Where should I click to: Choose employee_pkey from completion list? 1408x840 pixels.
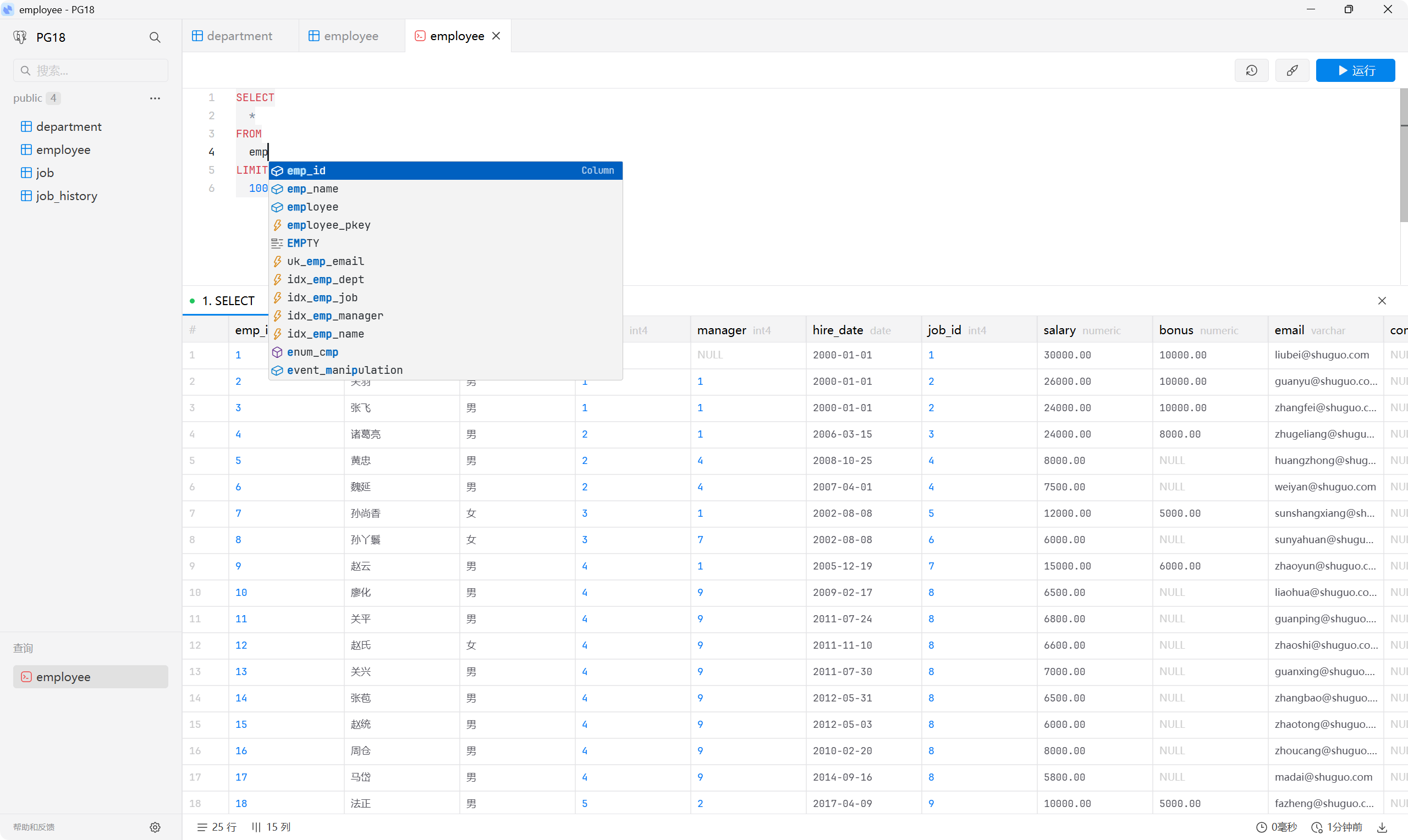point(328,225)
